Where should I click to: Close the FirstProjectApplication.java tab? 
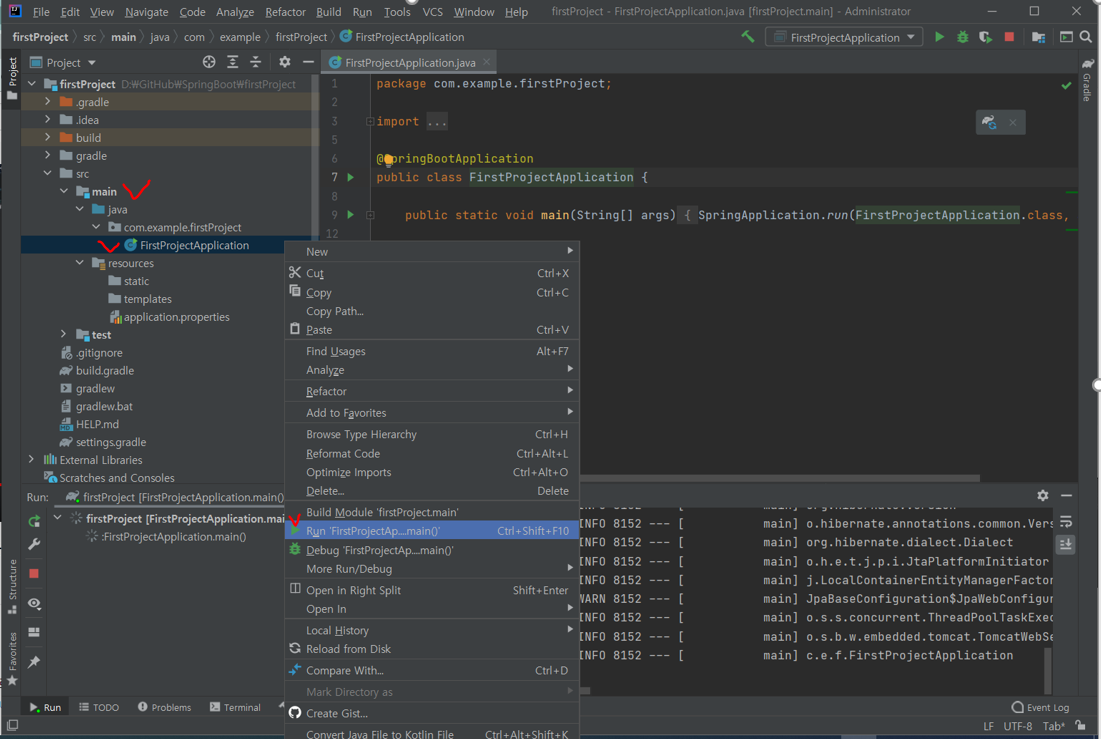(487, 62)
